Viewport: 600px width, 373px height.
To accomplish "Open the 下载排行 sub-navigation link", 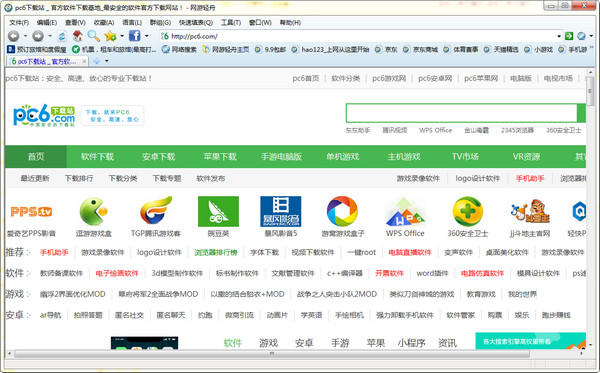I will coord(78,178).
